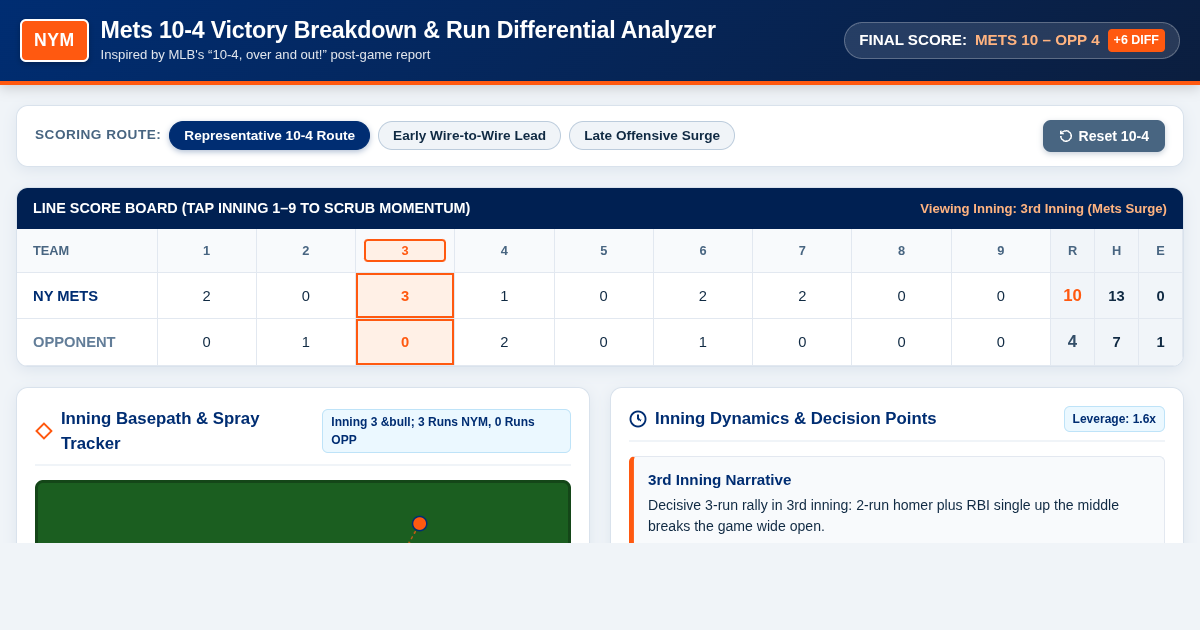Click the clock icon beside Inning Dynamics
Viewport: 1200px width, 630px height.
pyautogui.click(x=638, y=419)
